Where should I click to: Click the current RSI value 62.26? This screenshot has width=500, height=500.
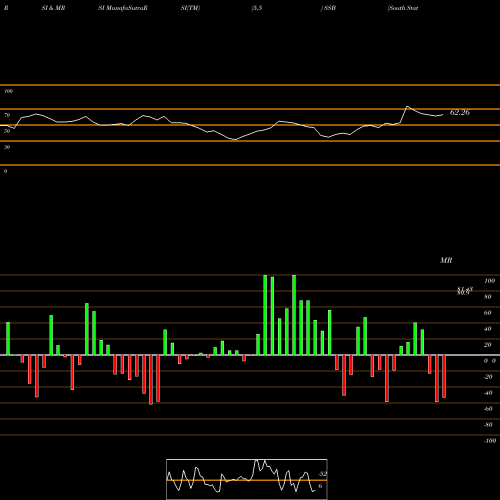[x=460, y=112]
